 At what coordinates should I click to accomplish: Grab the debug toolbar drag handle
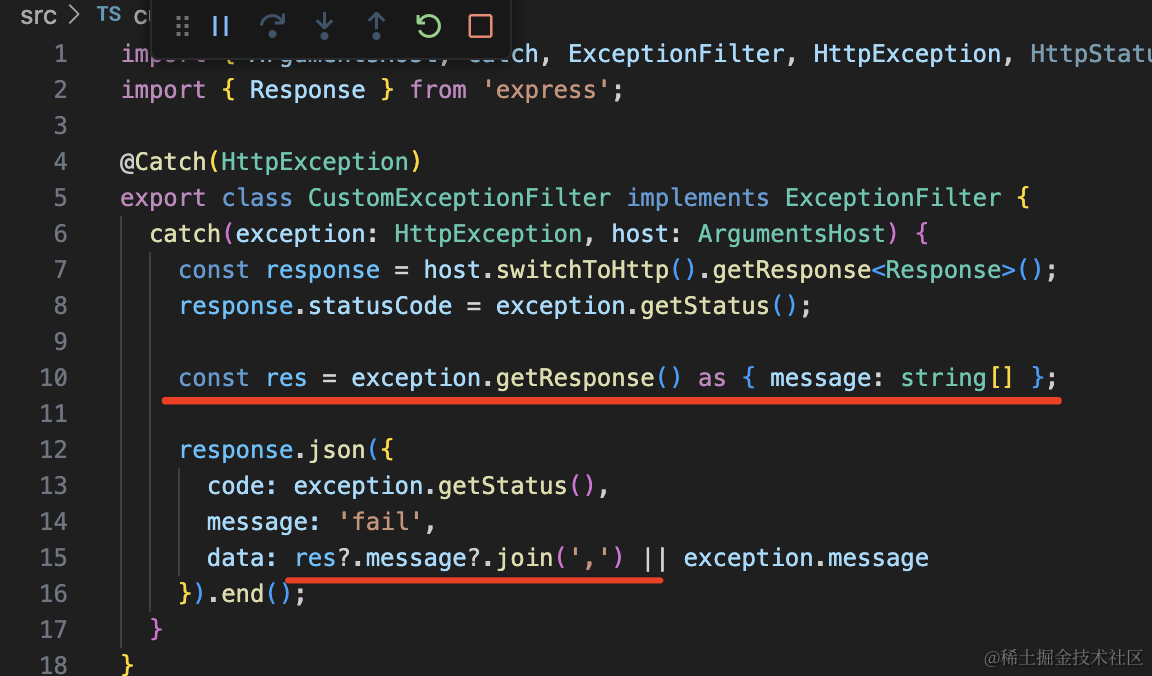click(182, 26)
